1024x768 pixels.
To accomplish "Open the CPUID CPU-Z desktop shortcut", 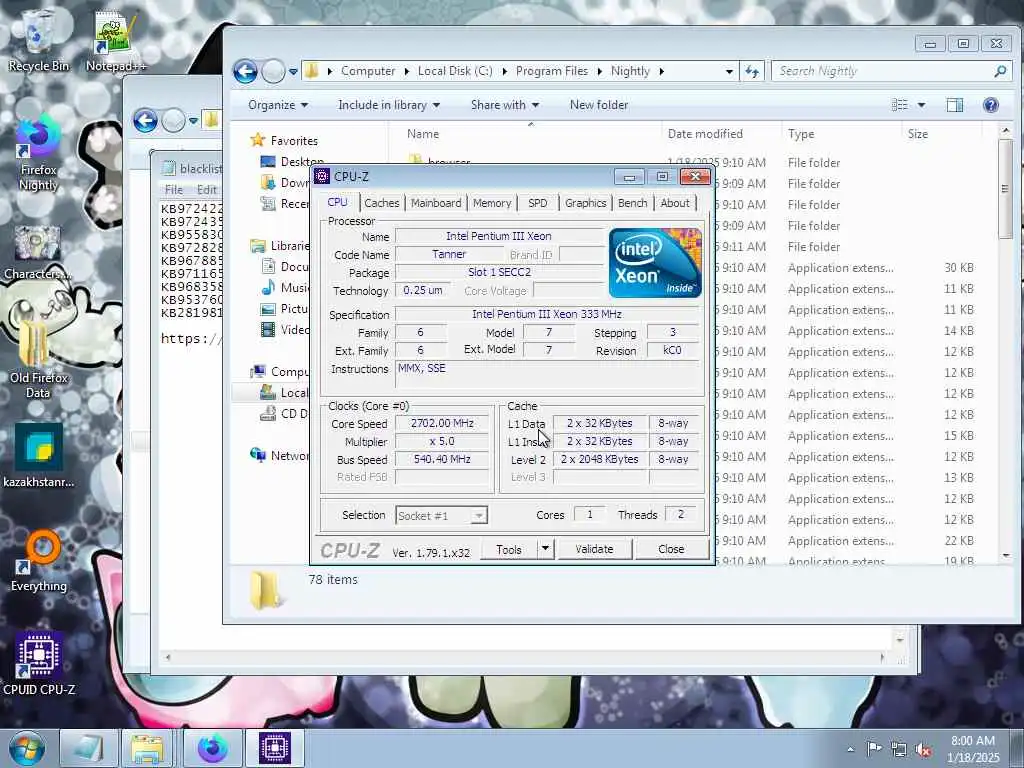I will point(39,663).
